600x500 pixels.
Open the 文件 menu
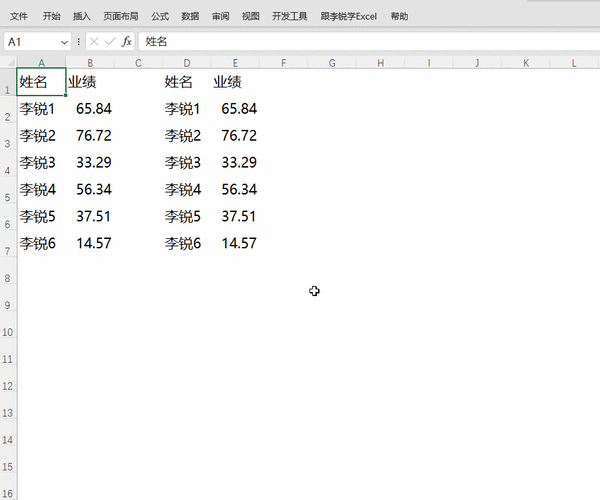pos(19,16)
